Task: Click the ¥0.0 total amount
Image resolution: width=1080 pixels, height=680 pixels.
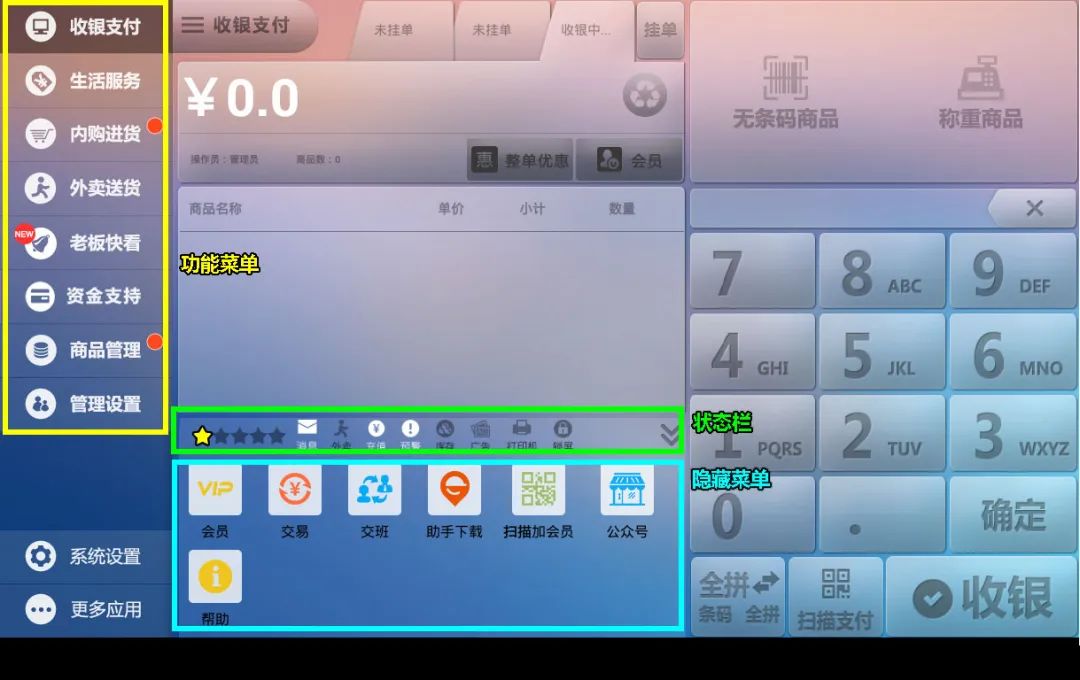Action: click(x=242, y=98)
